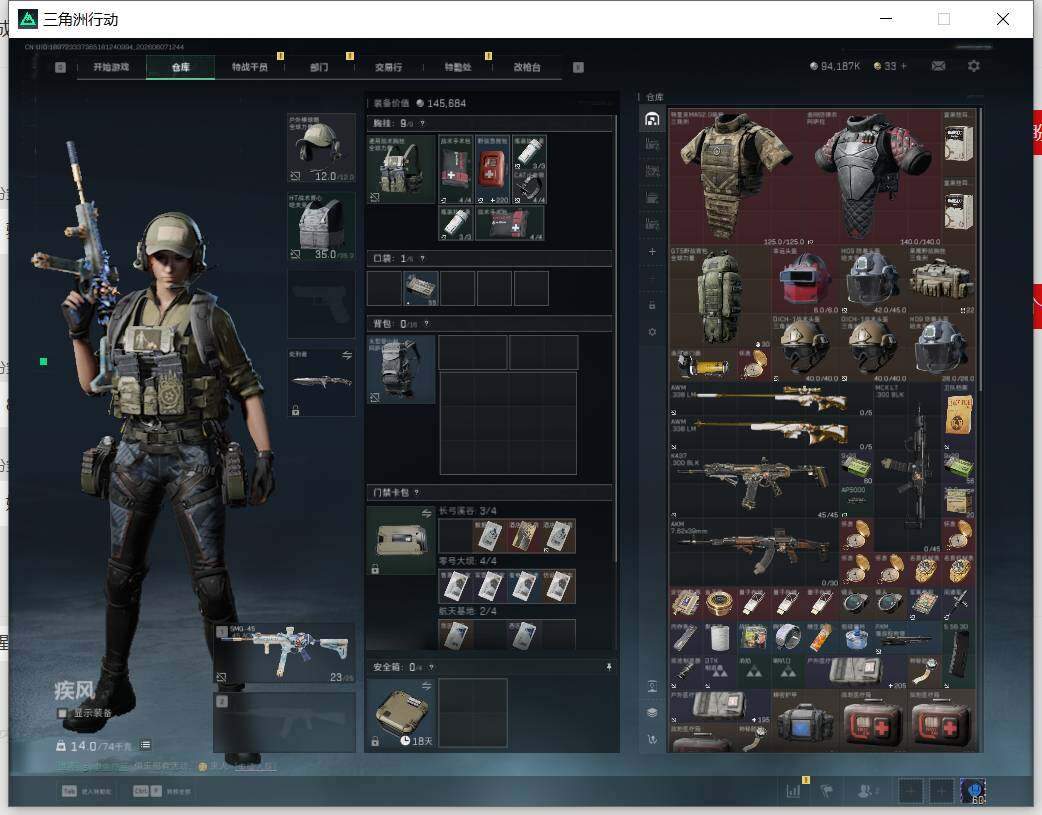Show chest rig help question mark
This screenshot has width=1042, height=815.
click(x=423, y=124)
